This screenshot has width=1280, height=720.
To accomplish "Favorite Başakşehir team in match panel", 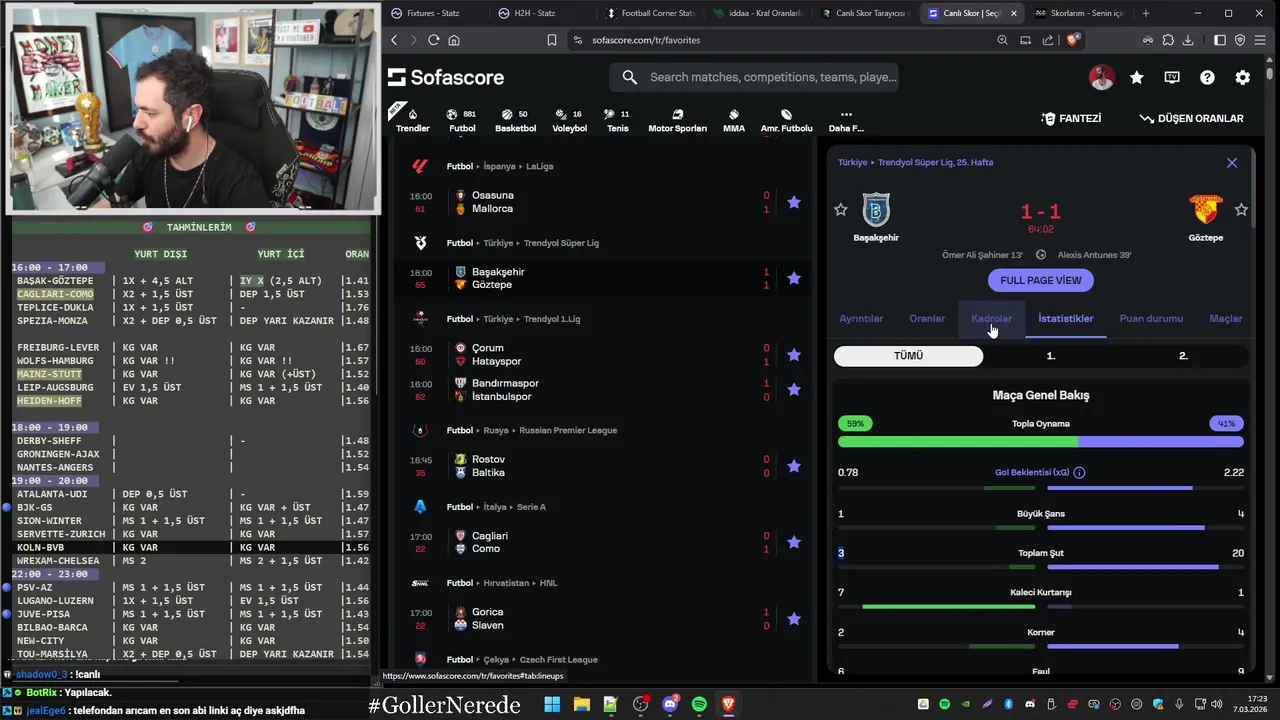I will [841, 209].
